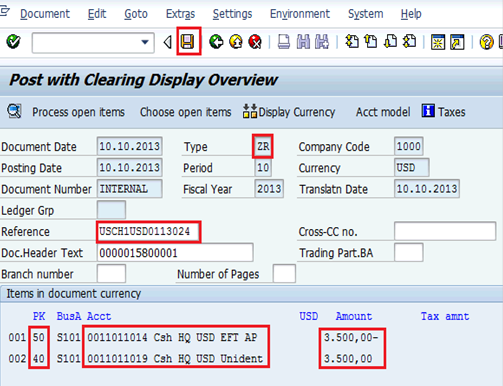
Task: Click the Find Next binoculars icon
Action: (322, 42)
